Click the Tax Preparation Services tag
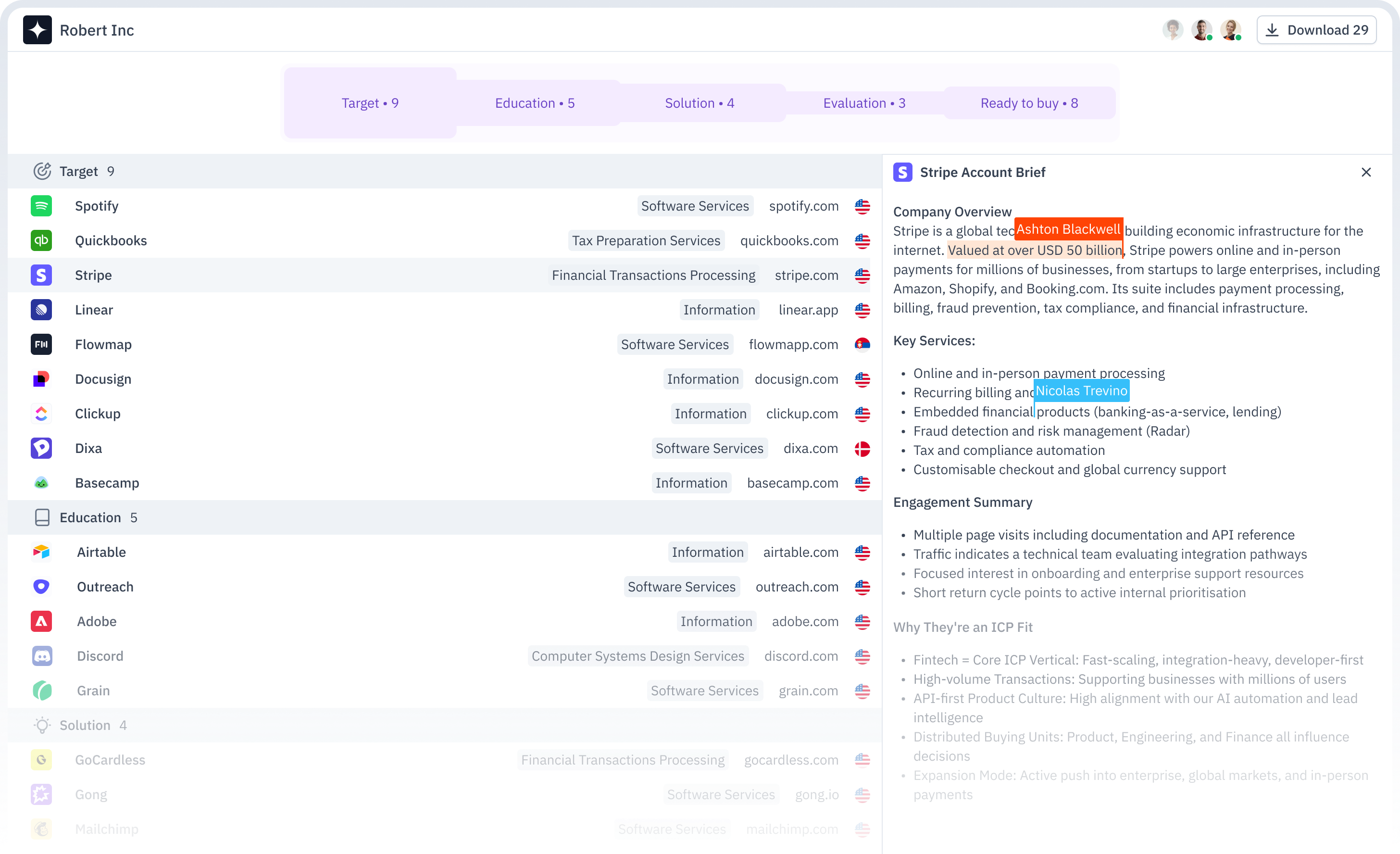 click(x=646, y=240)
